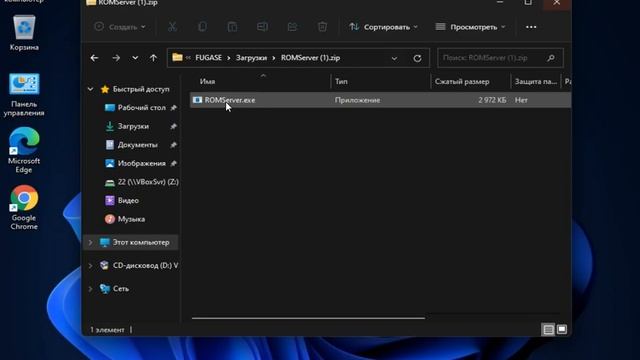Open the Z: VBoxSvr network drive
640x360 pixels.
click(x=142, y=182)
